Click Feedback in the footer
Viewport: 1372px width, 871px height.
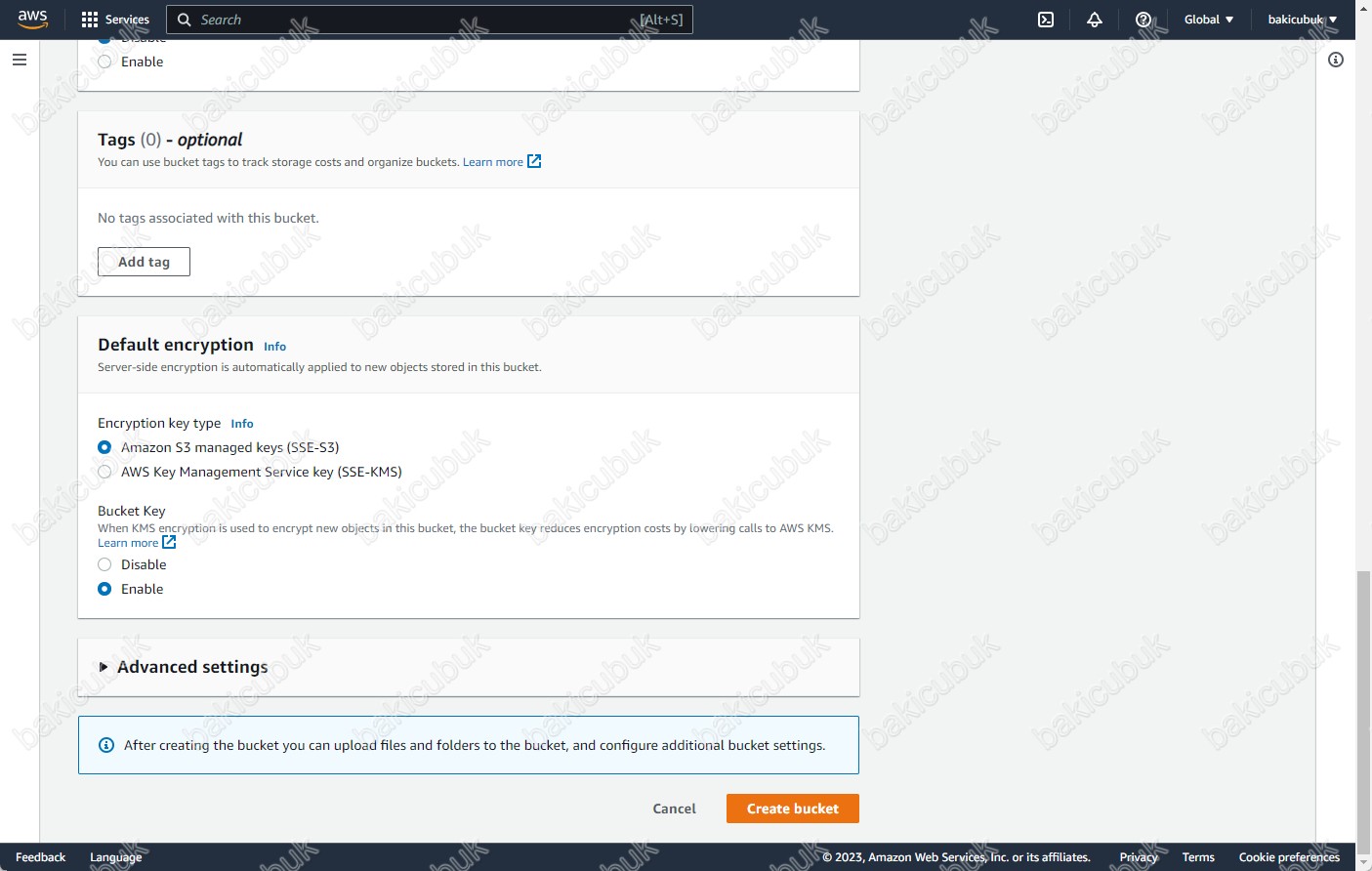(40, 857)
